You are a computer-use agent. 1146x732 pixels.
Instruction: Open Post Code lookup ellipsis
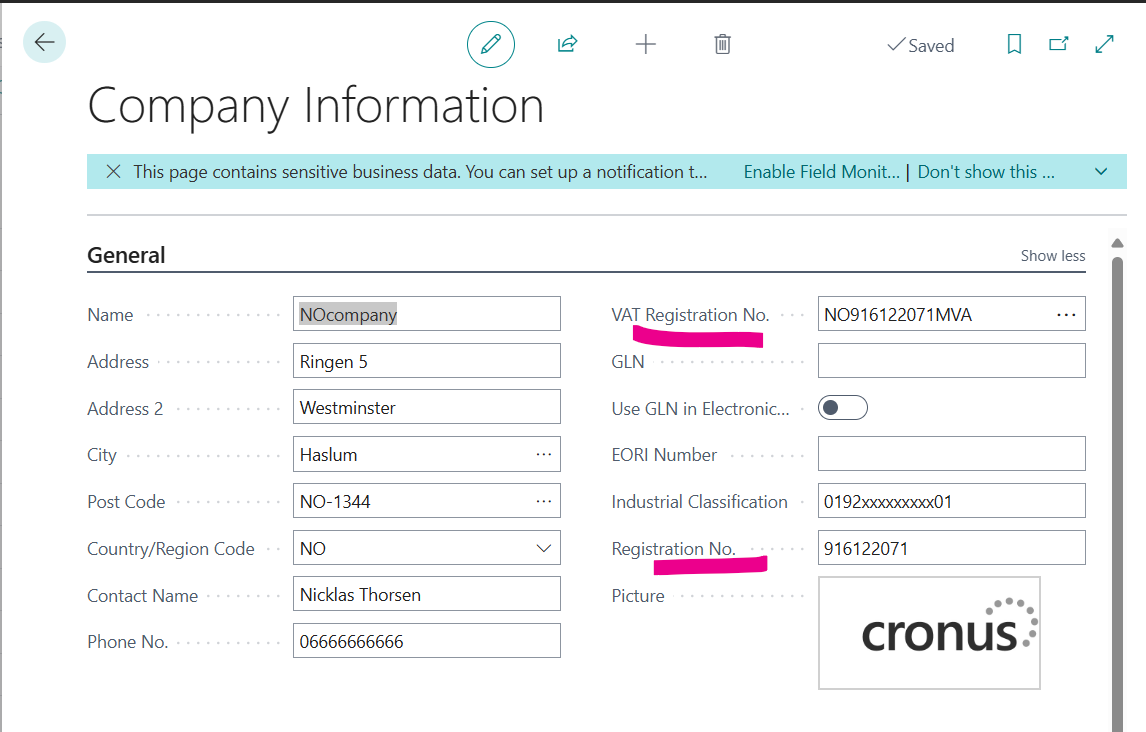(544, 501)
